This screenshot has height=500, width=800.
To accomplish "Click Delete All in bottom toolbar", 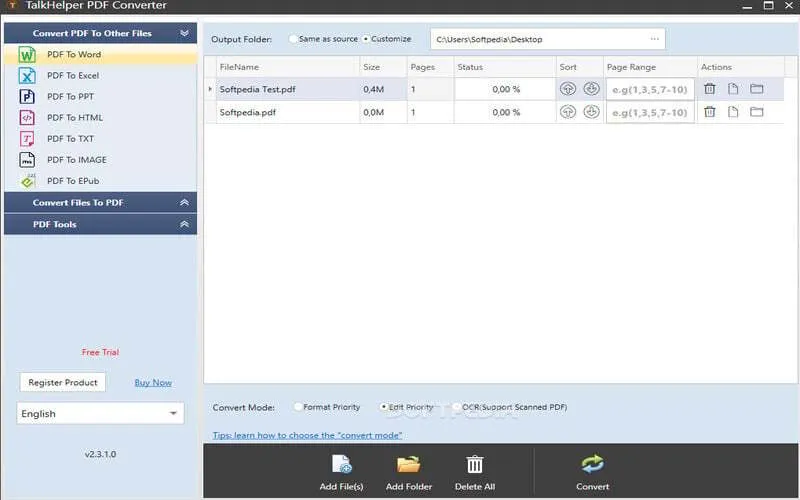I will pos(475,472).
